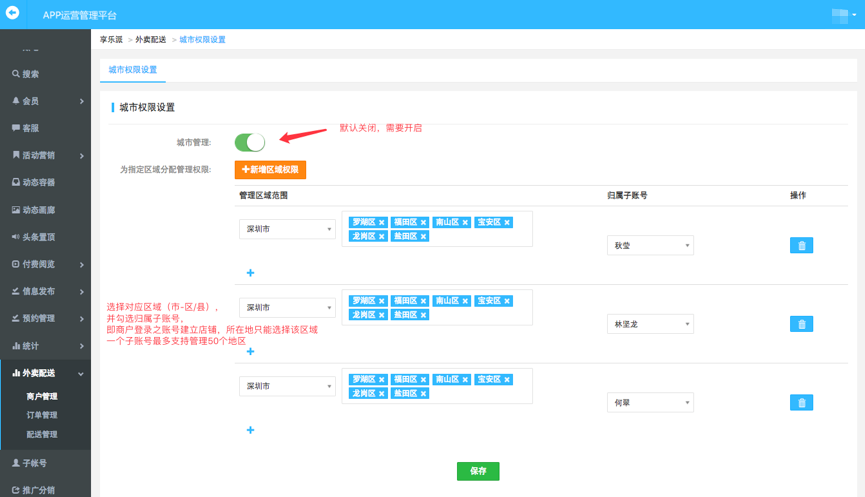Screen dimensions: 865x497
Task: Open 搜索 from the sidebar
Action: click(30, 74)
